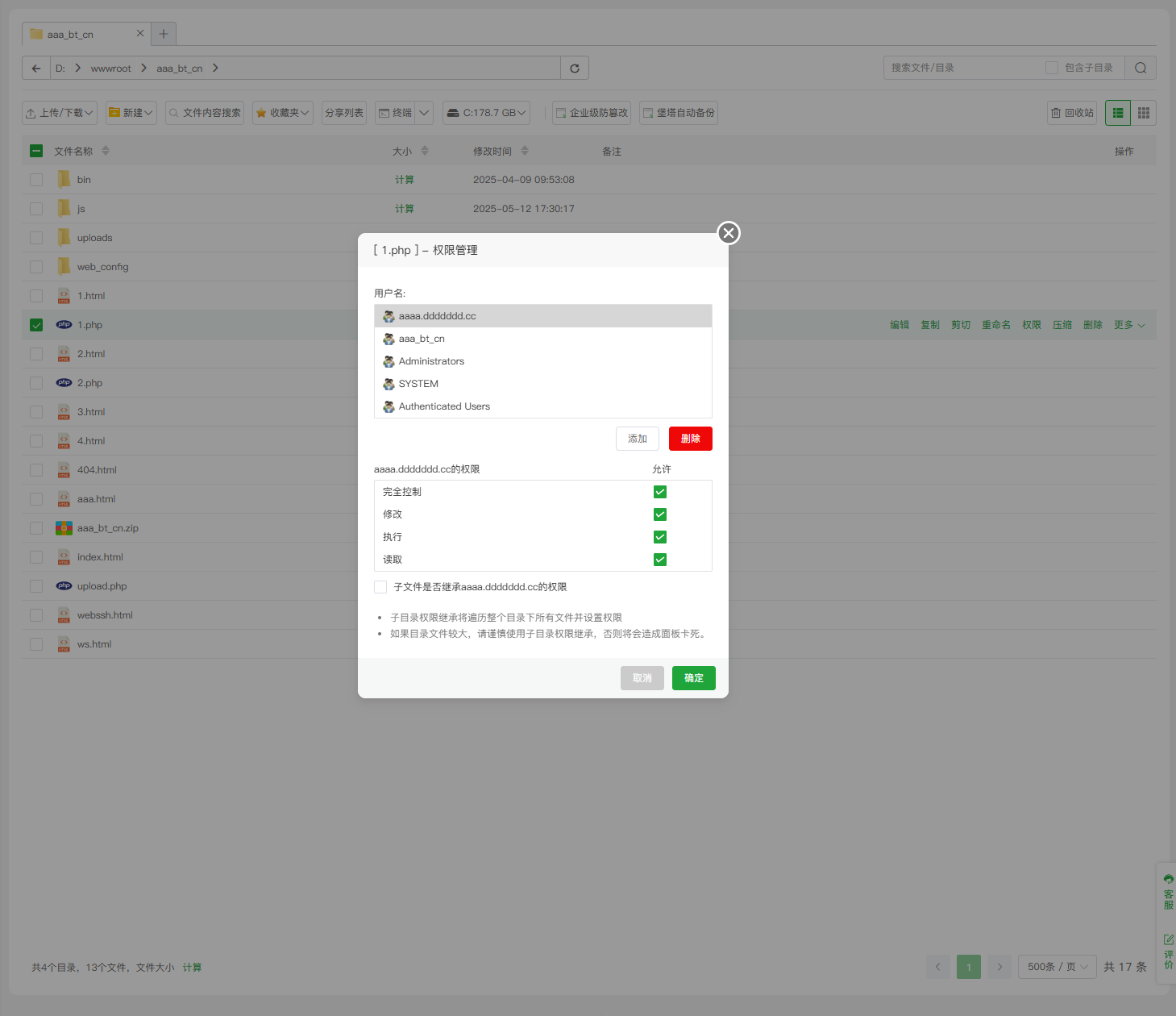This screenshot has width=1176, height=1016.
Task: Select SYSTEM user in the list
Action: click(418, 384)
